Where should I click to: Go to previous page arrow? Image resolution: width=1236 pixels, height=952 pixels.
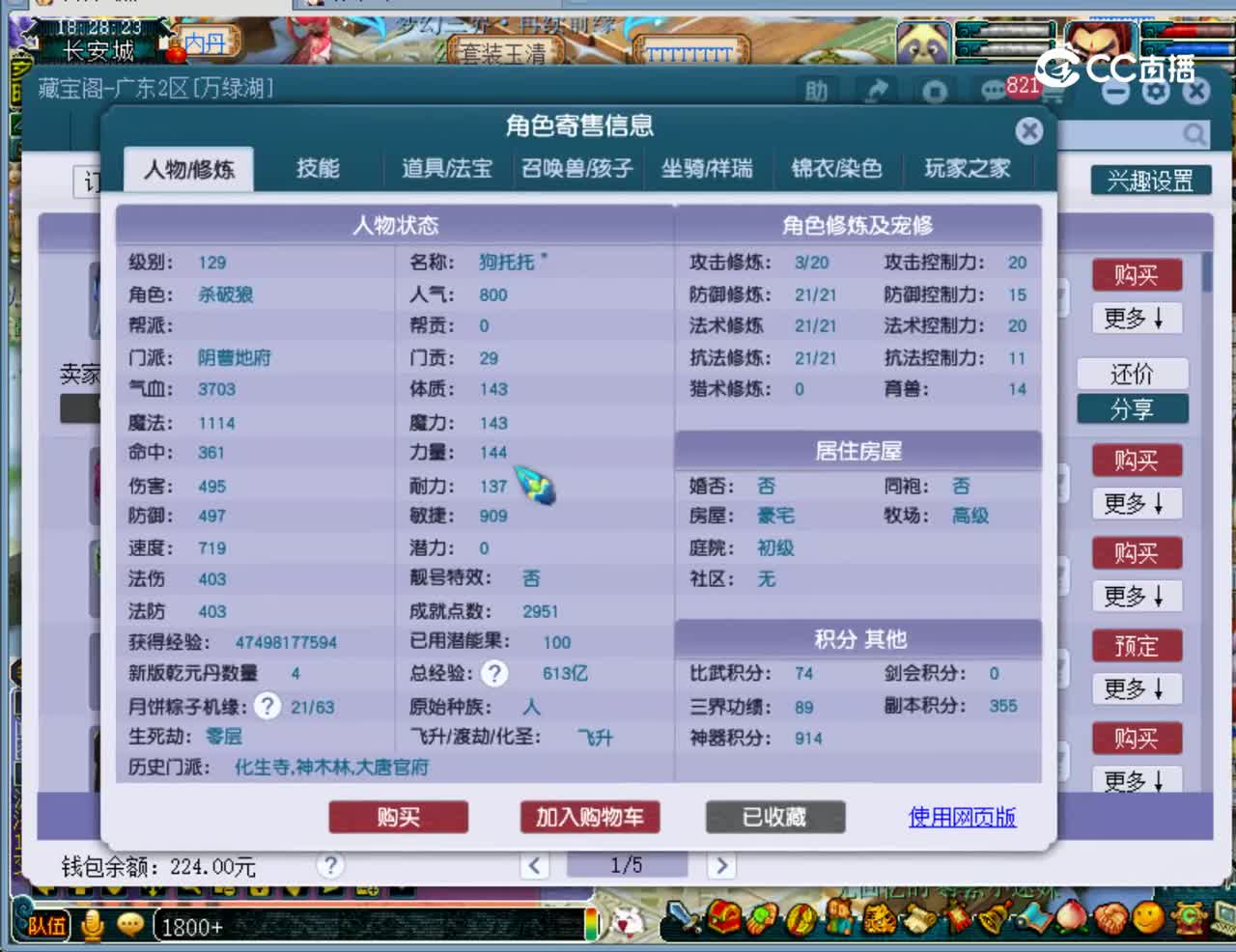coord(535,865)
